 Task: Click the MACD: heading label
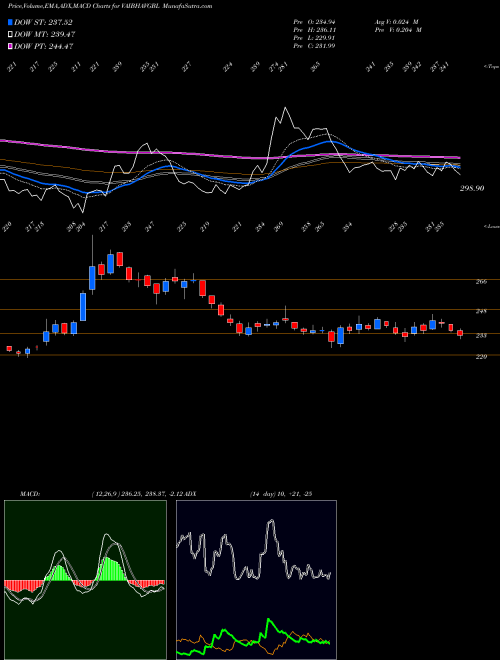pos(29,494)
